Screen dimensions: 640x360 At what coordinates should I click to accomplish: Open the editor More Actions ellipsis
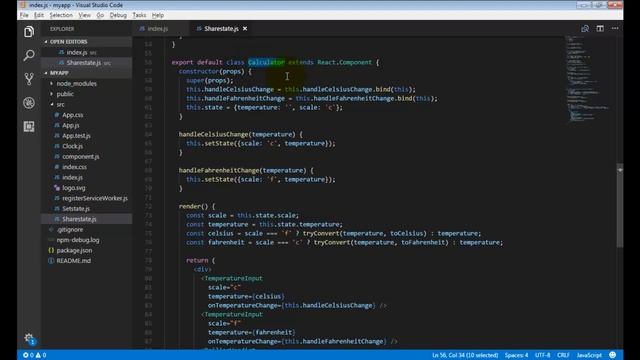(615, 29)
